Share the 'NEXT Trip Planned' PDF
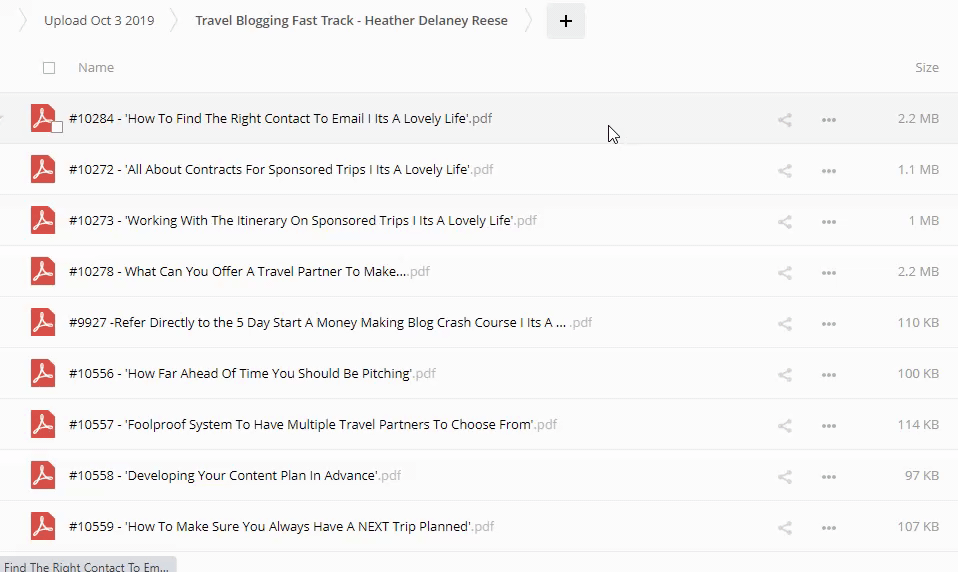Image resolution: width=958 pixels, height=572 pixels. tap(785, 527)
